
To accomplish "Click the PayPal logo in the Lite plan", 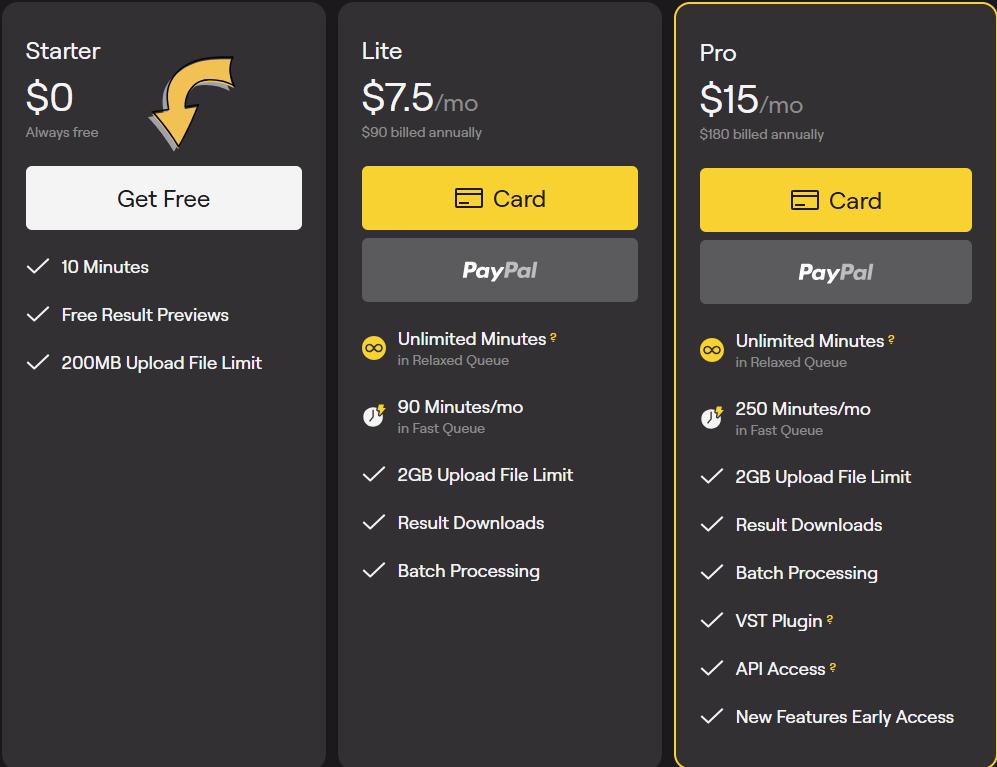I will [x=499, y=270].
